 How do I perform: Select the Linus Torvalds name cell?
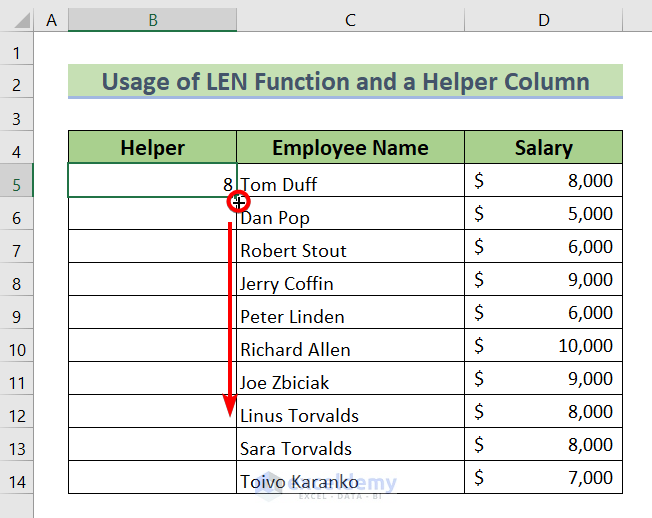[x=350, y=413]
